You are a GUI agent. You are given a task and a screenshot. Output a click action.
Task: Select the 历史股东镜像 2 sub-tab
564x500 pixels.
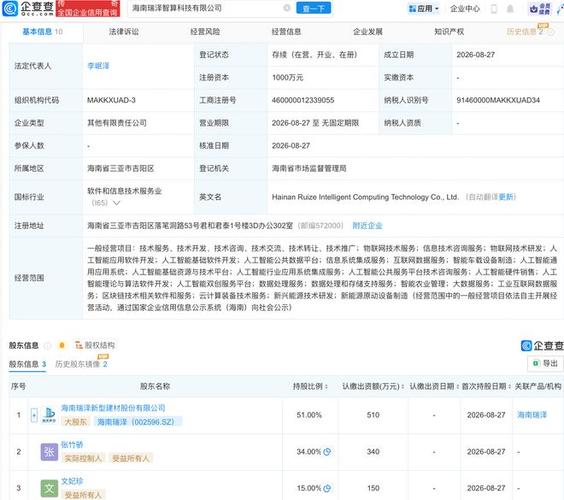[81, 364]
